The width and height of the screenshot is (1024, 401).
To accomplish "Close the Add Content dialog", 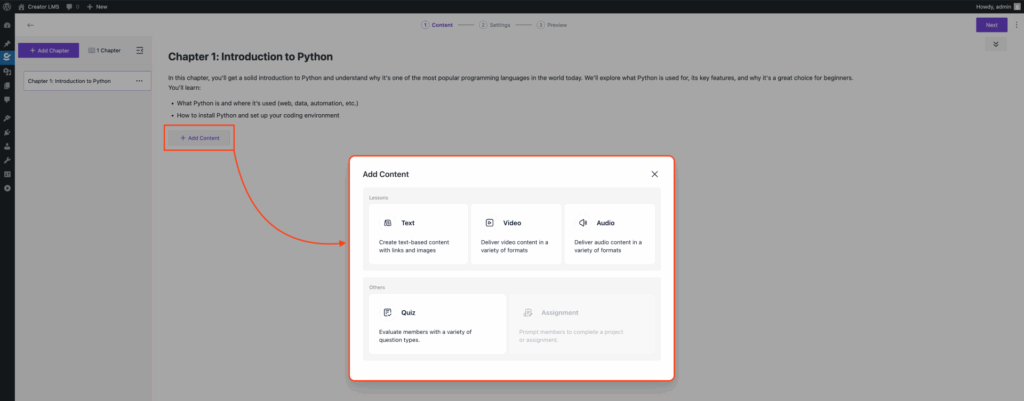I will [655, 174].
